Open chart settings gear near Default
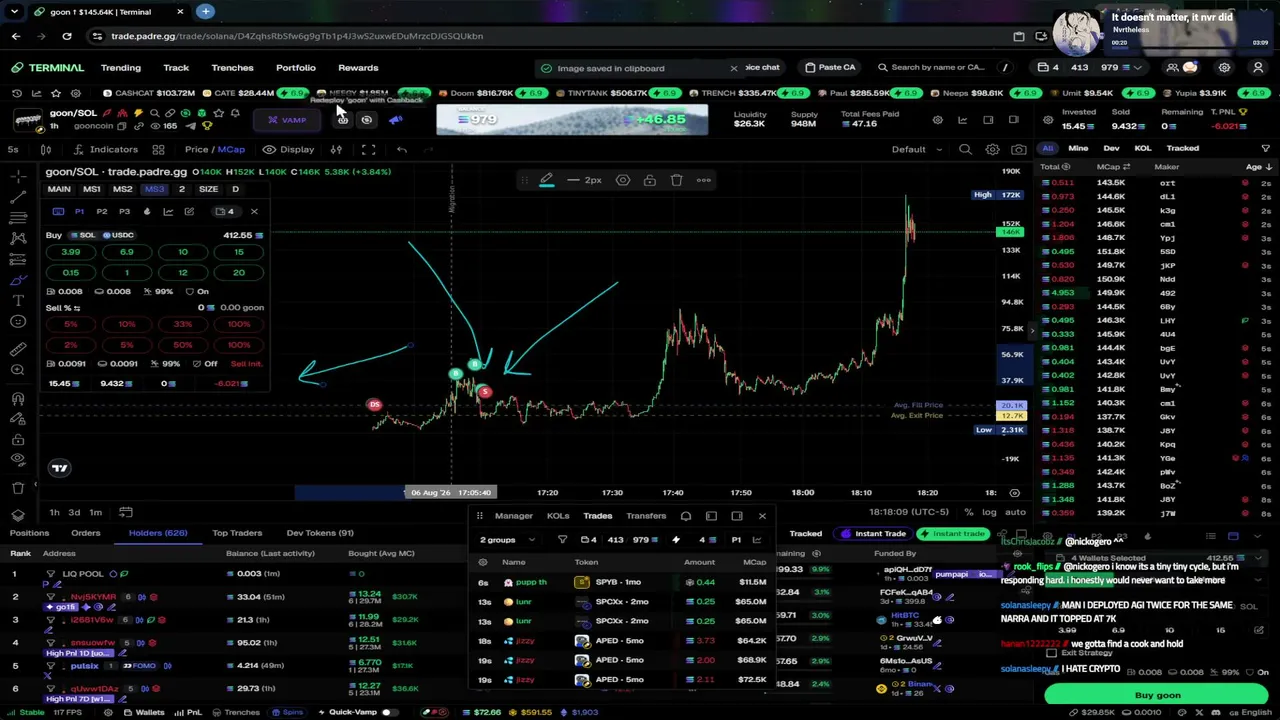This screenshot has height=720, width=1280. pos(992,149)
